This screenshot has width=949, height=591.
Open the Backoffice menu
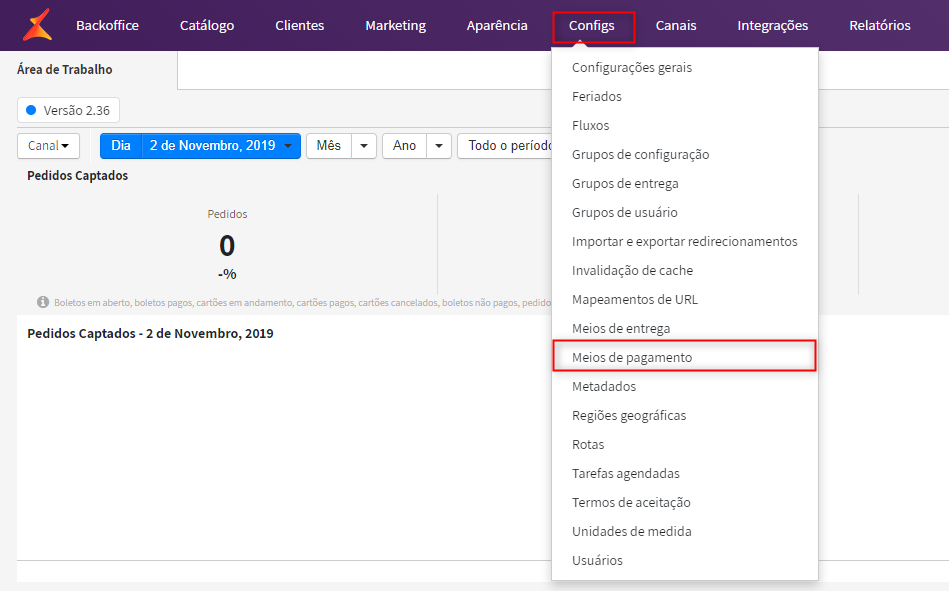pyautogui.click(x=107, y=25)
